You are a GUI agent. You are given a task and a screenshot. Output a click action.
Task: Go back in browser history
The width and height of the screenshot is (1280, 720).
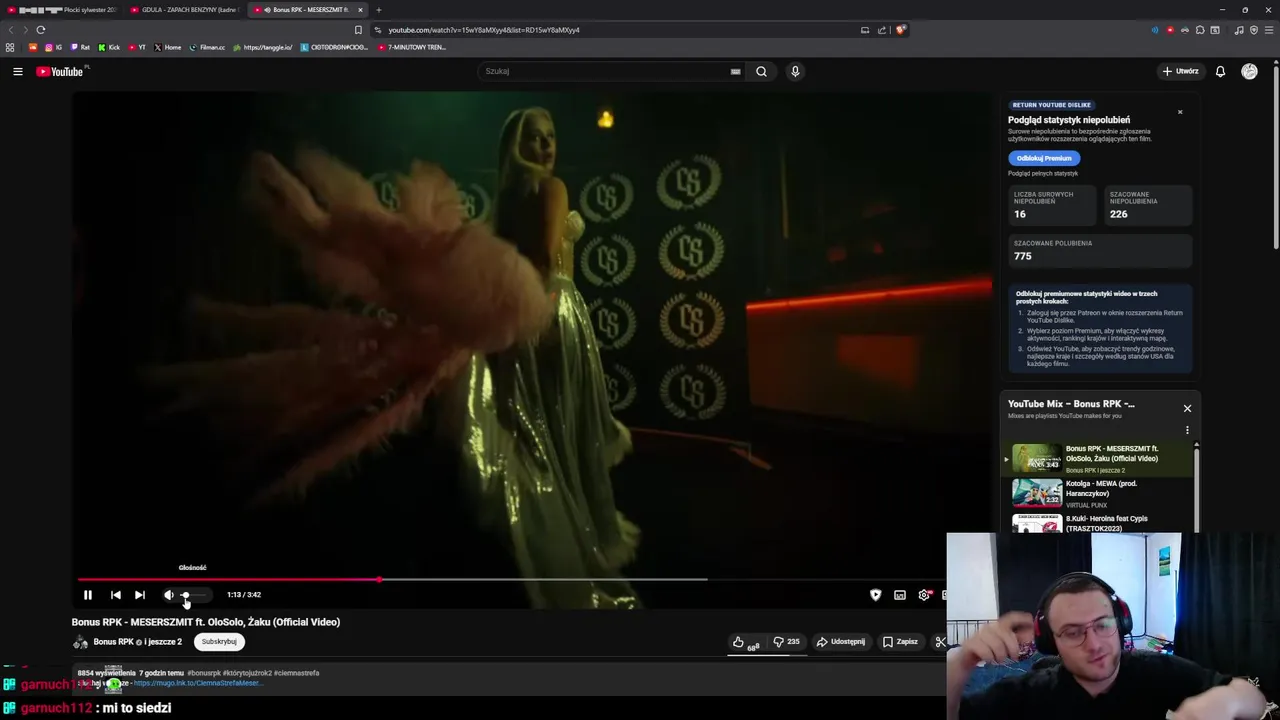click(11, 30)
